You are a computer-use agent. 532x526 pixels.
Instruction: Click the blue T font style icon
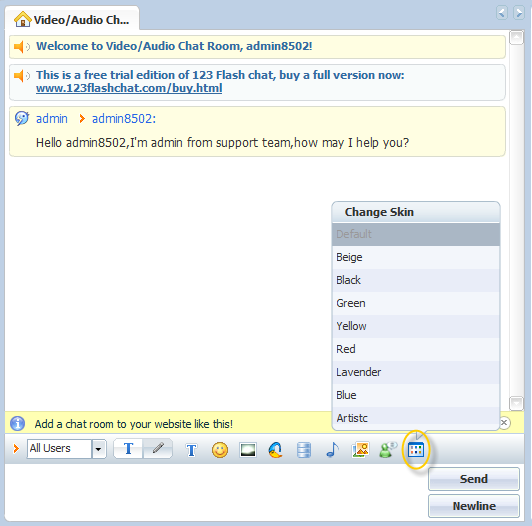pos(191,450)
